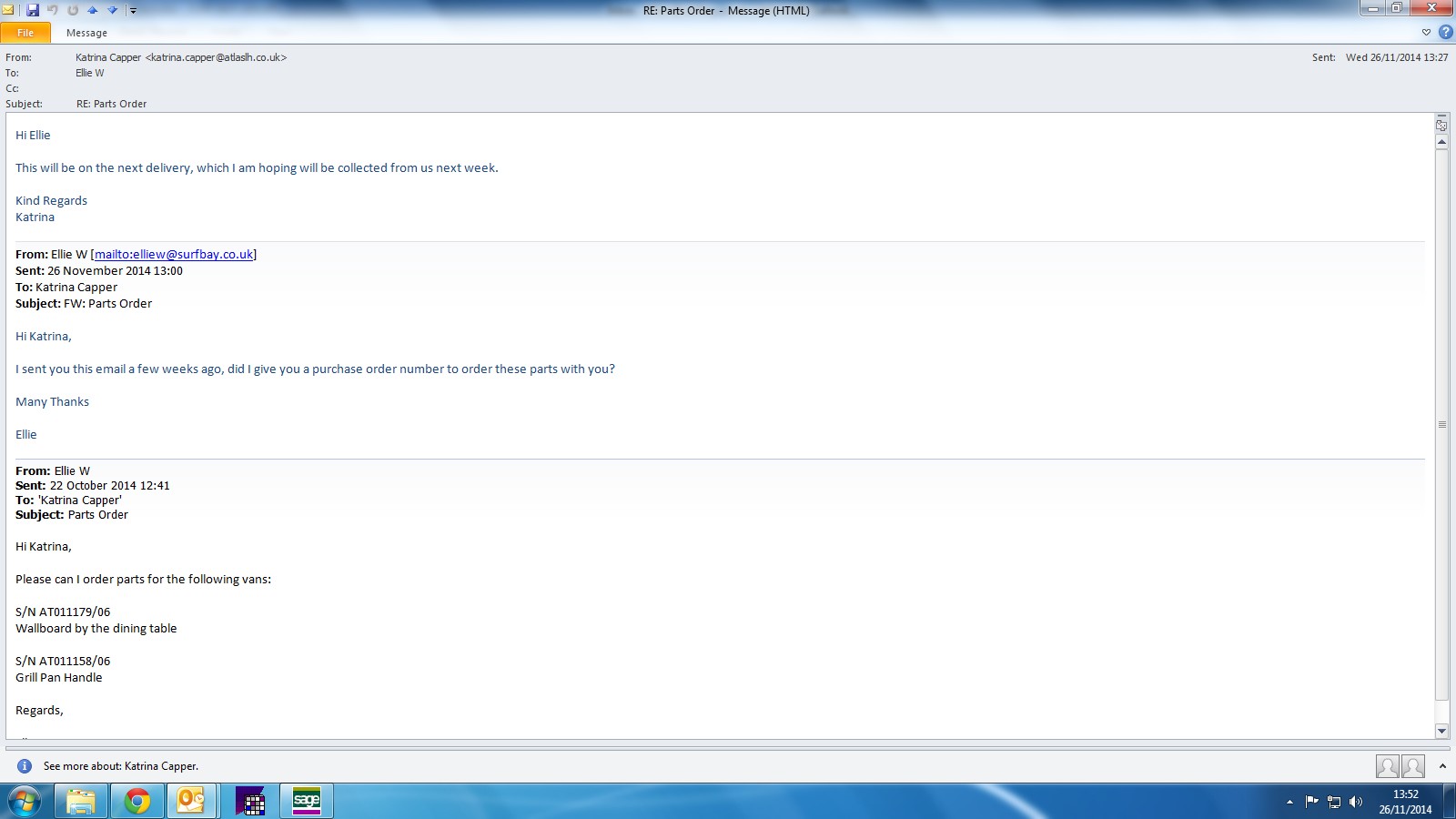Expand the People Pane with caret arrow

click(x=1442, y=766)
